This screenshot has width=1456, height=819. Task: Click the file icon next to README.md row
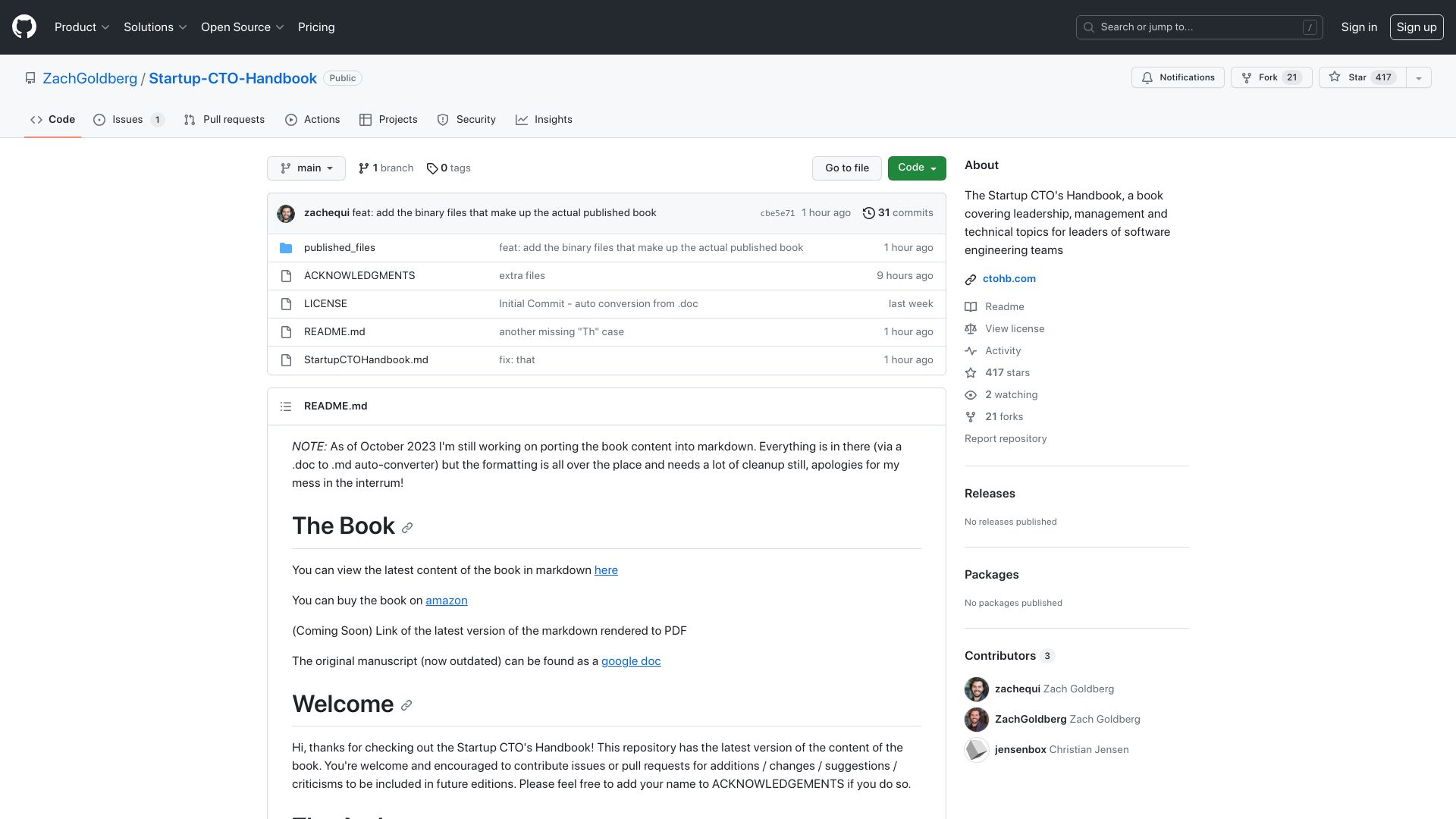click(286, 332)
